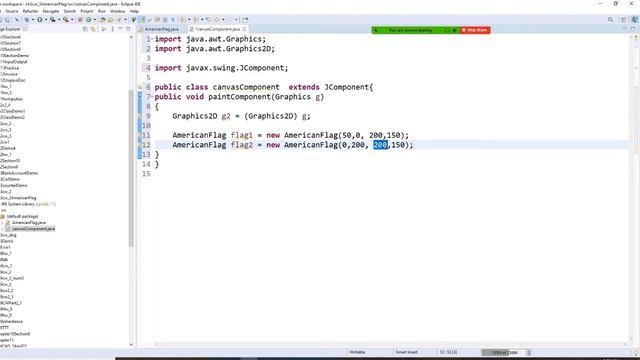Open the Refactor menu
The height and width of the screenshot is (360, 640).
(30, 11)
